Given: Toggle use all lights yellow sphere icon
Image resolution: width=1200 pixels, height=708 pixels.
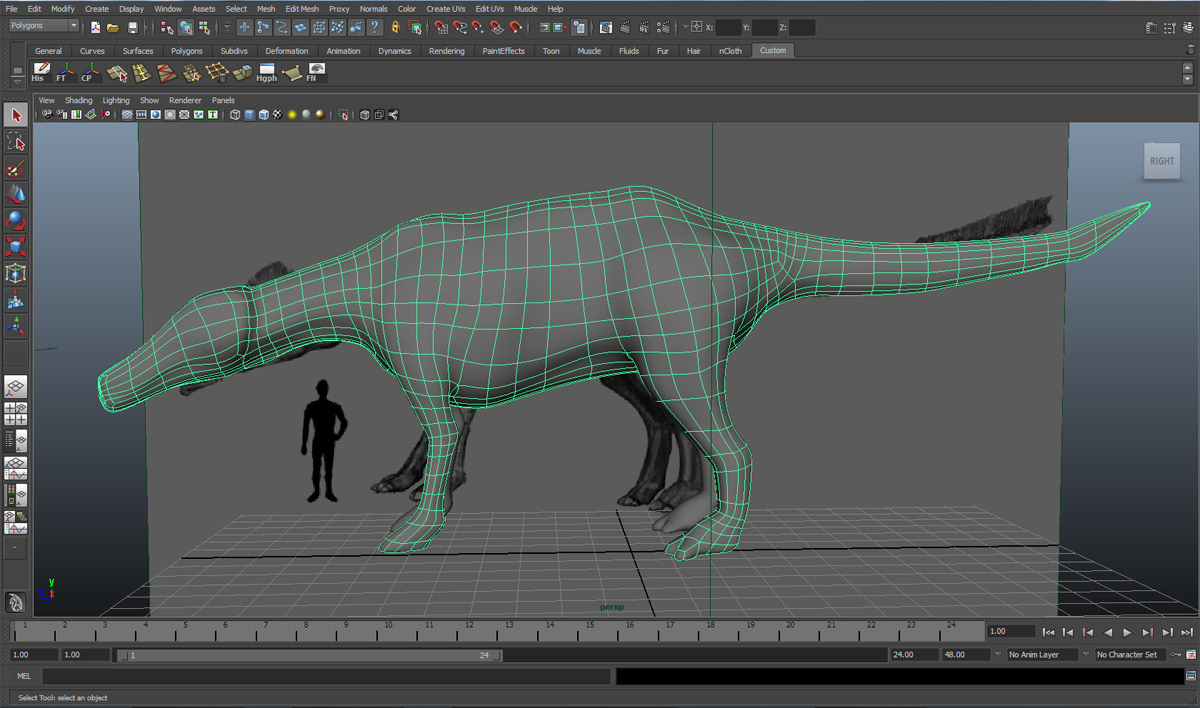Looking at the screenshot, I should tap(292, 115).
